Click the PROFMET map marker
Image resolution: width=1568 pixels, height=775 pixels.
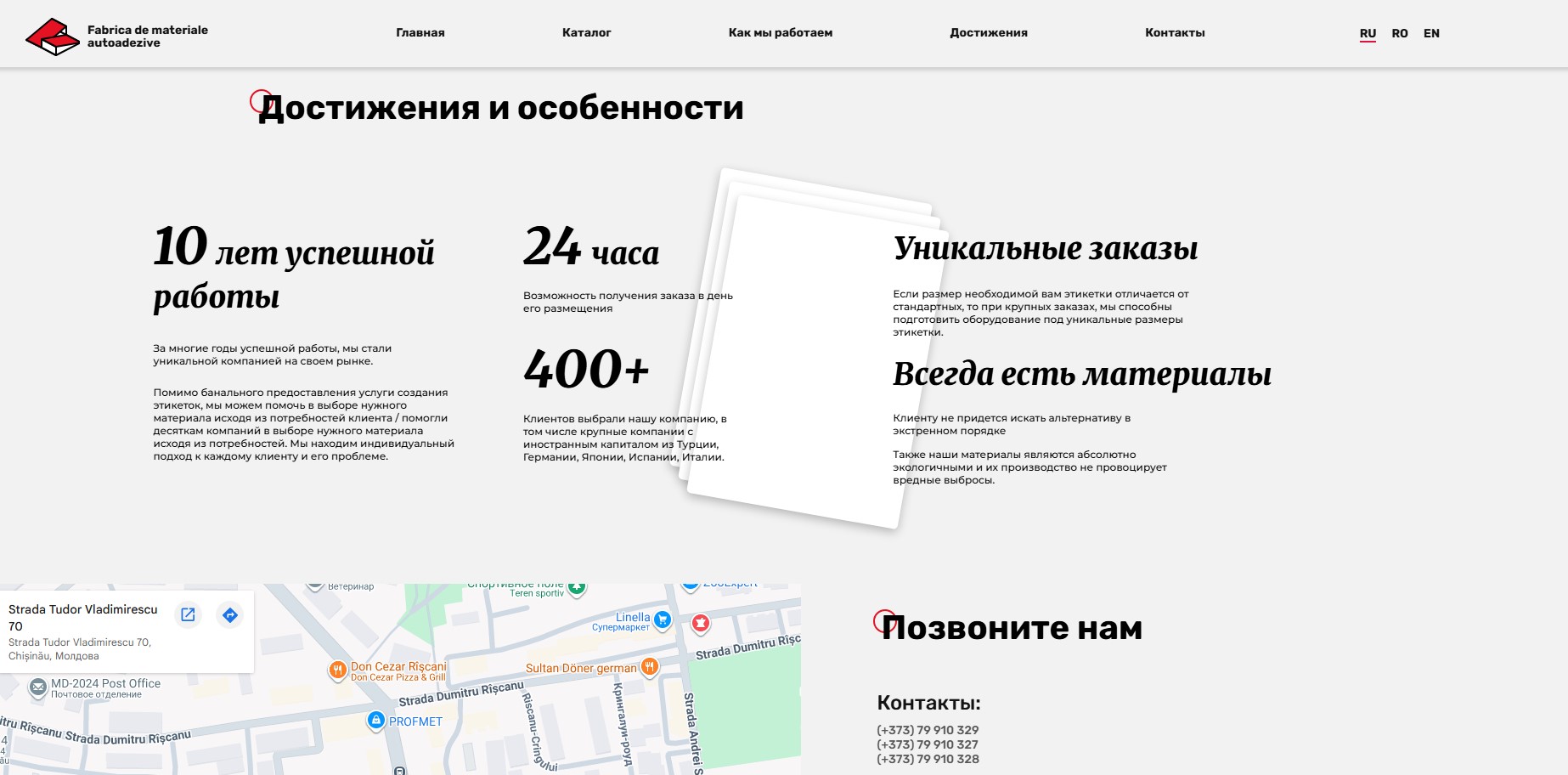[x=376, y=720]
